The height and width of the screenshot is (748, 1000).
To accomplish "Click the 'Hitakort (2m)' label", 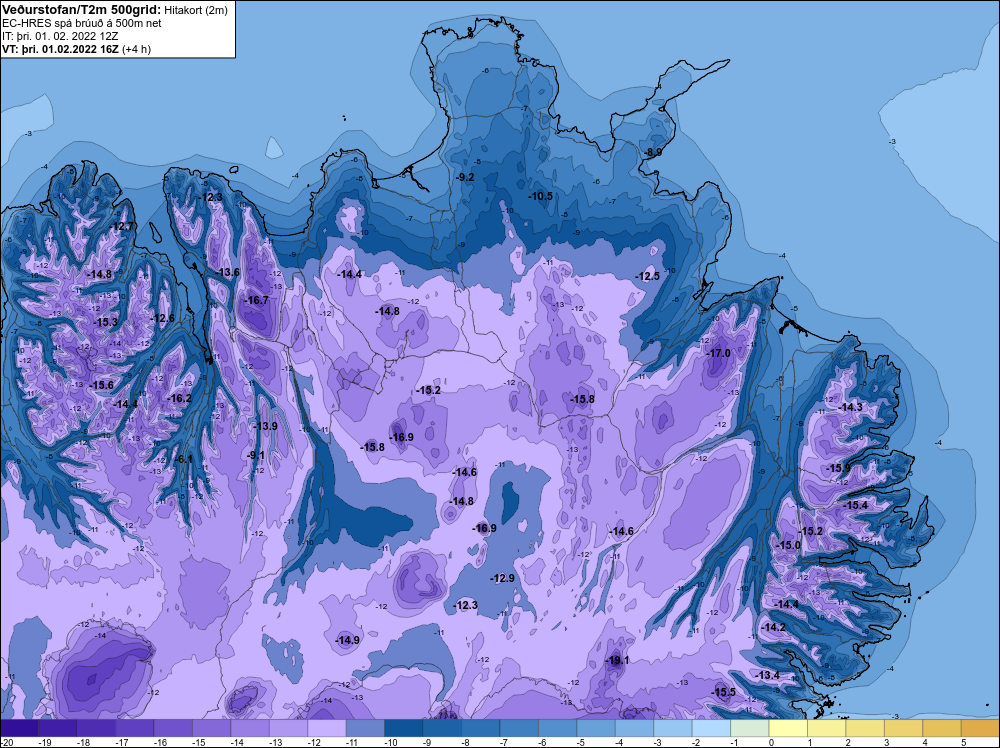I will coord(195,10).
